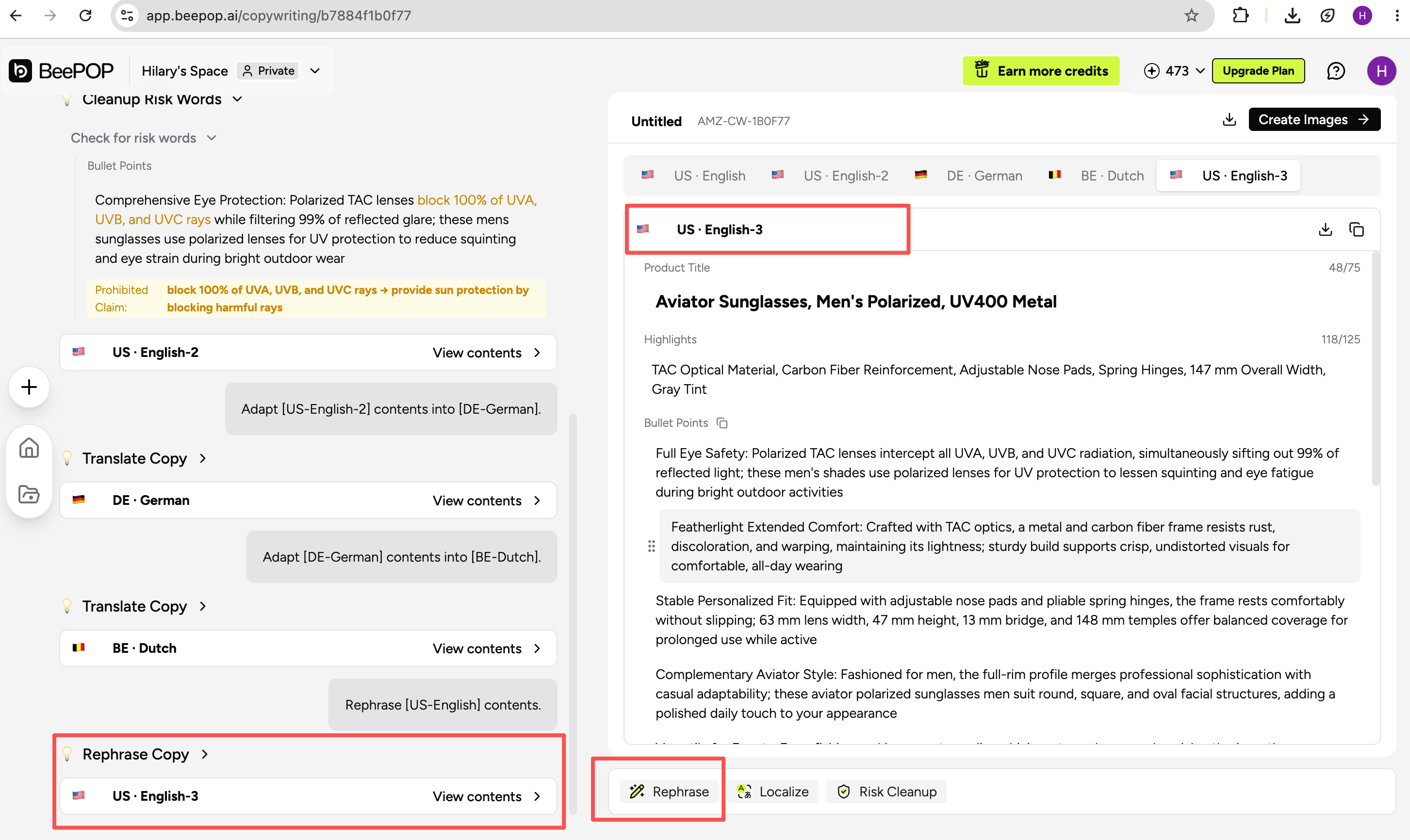Click the Aviator Sunglasses product title text
The width and height of the screenshot is (1410, 840).
pos(855,302)
